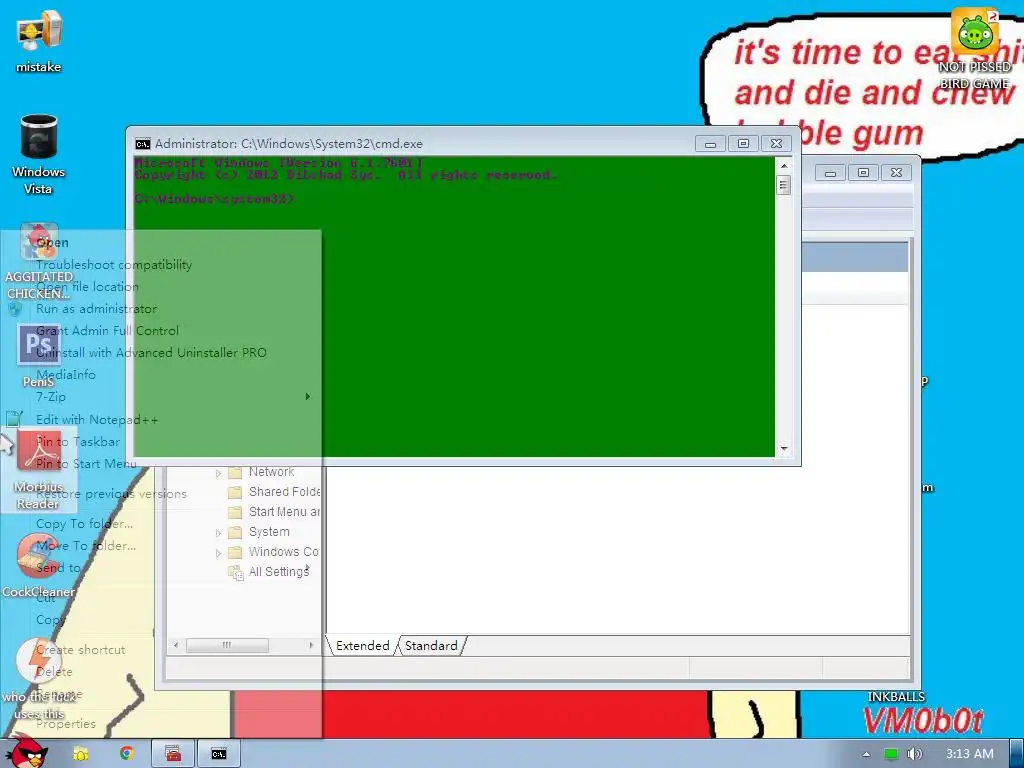Click the clock showing 3:13 AM
Viewport: 1024px width, 768px height.
970,754
